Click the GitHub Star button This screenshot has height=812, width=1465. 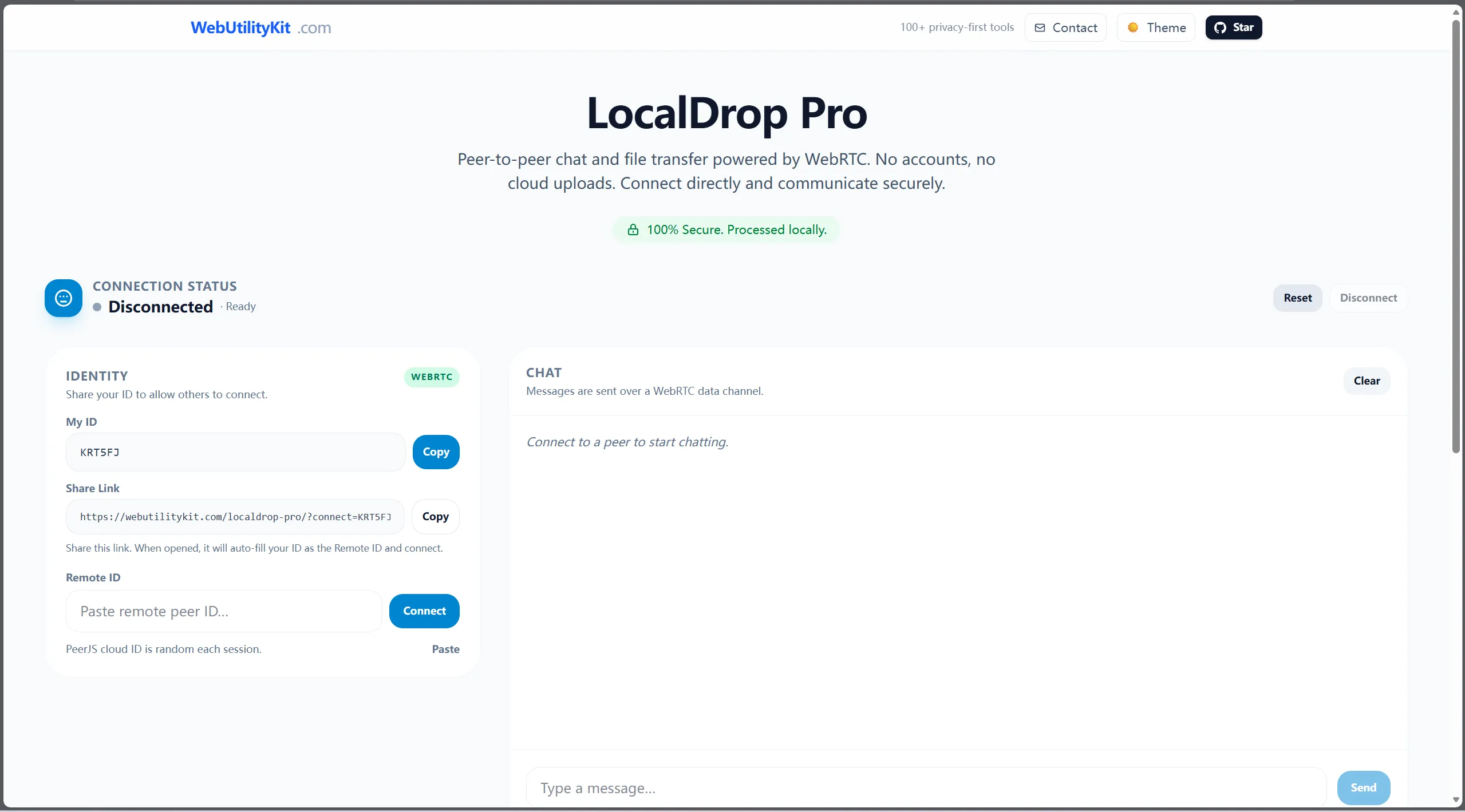[1233, 27]
